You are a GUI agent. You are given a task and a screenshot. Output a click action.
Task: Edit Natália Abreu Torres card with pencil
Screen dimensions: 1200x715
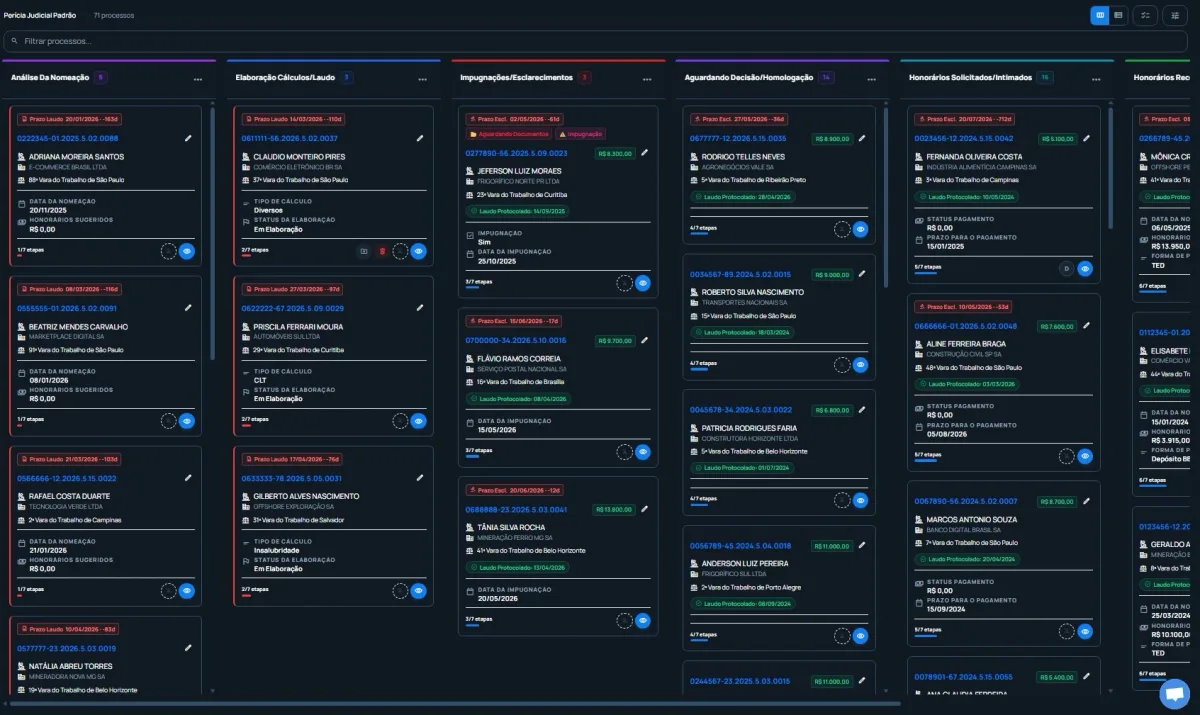click(188, 648)
